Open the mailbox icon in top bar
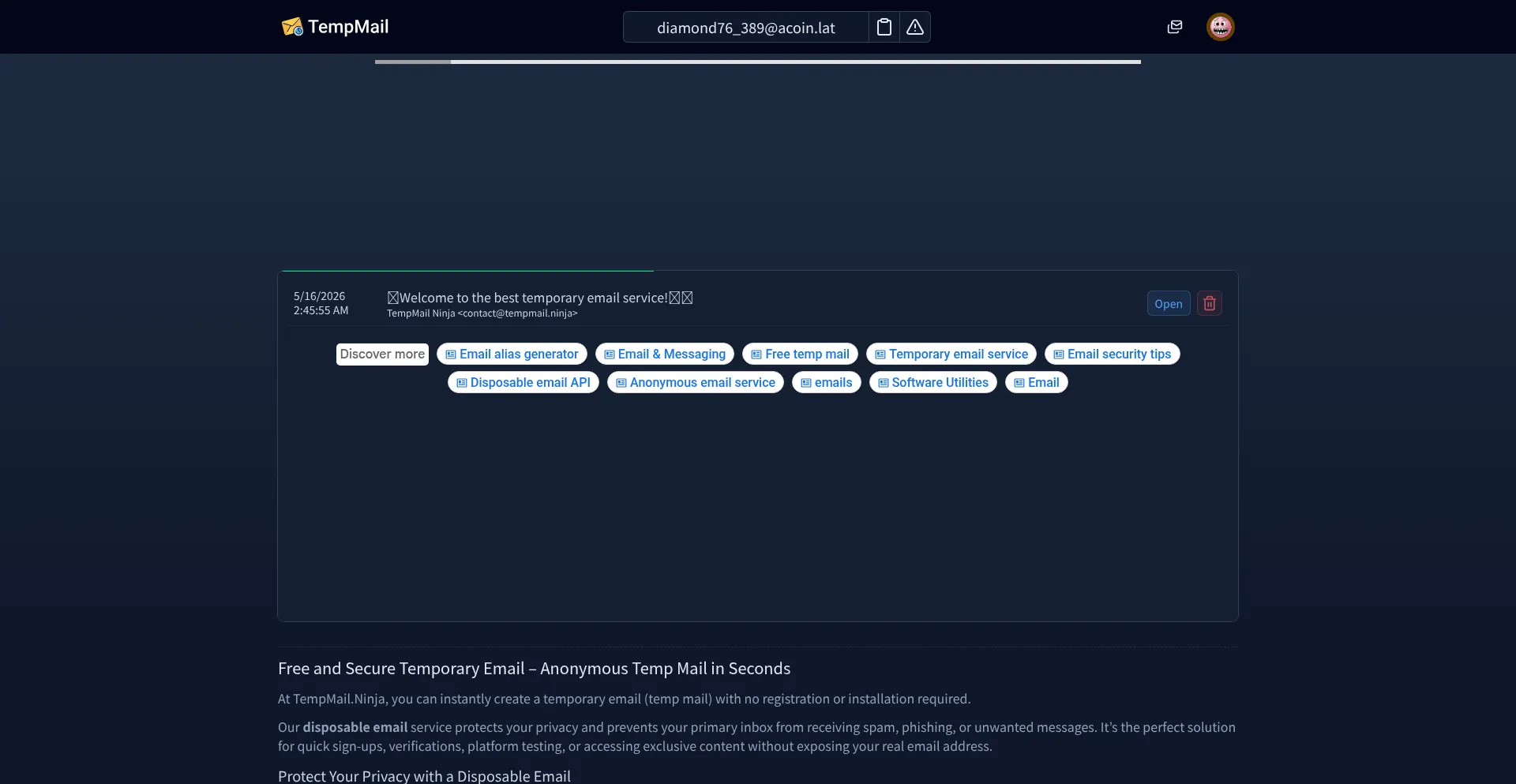The image size is (1516, 784). 1175,27
